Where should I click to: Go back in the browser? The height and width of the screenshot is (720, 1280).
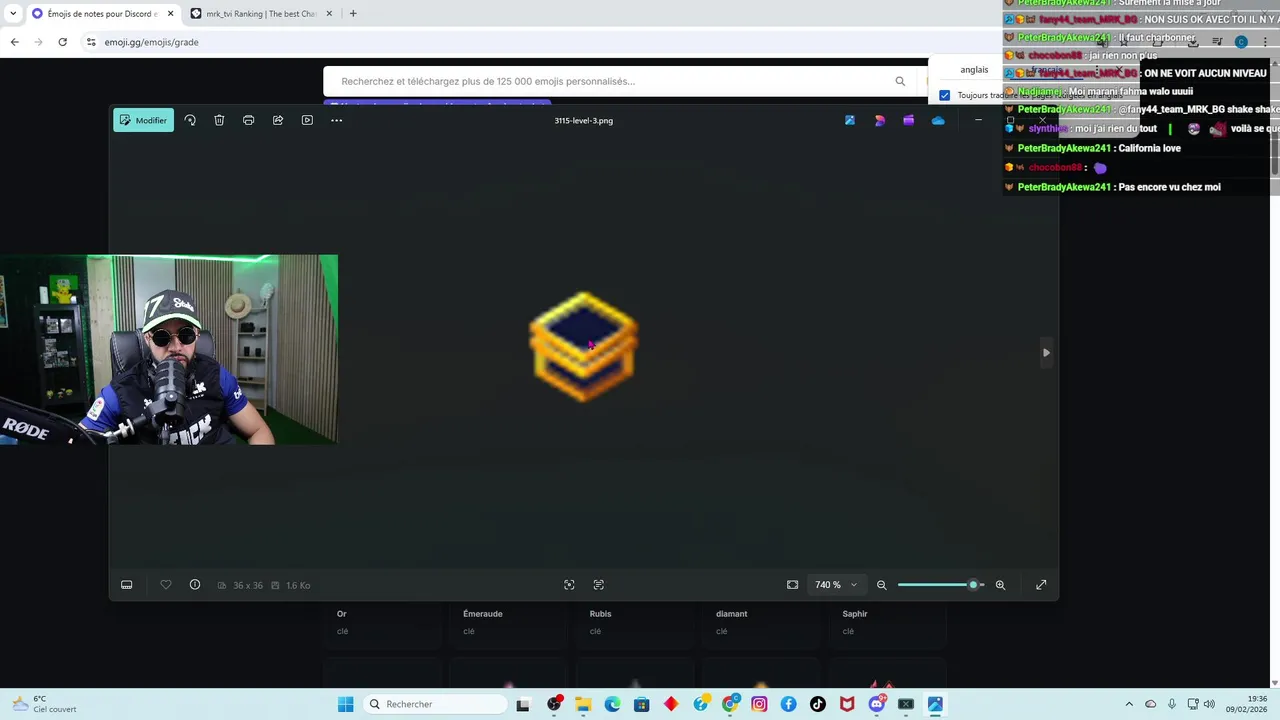point(14,42)
